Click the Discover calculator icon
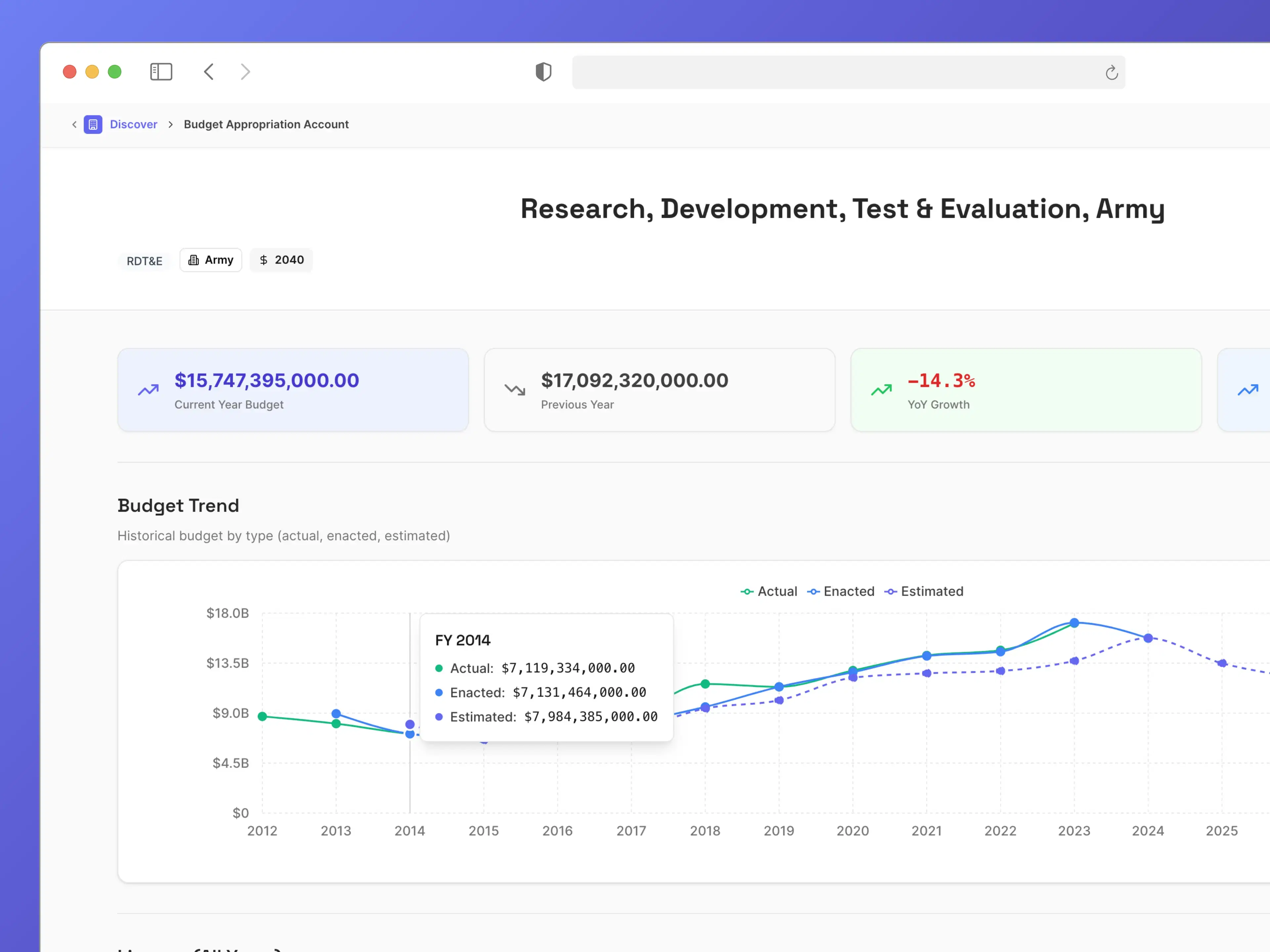The width and height of the screenshot is (1270, 952). 93,124
